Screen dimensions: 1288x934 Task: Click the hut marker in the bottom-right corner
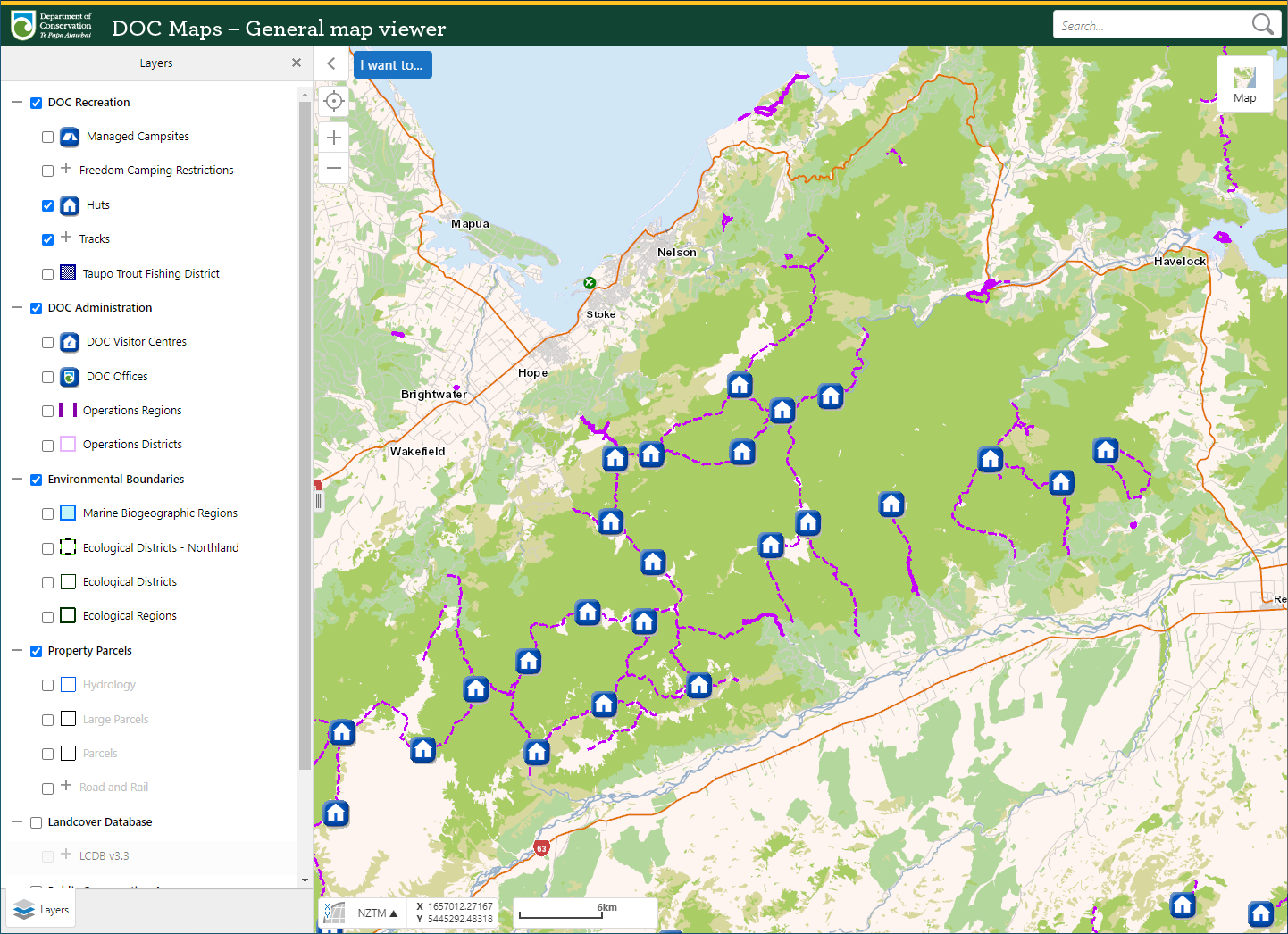[x=1261, y=914]
